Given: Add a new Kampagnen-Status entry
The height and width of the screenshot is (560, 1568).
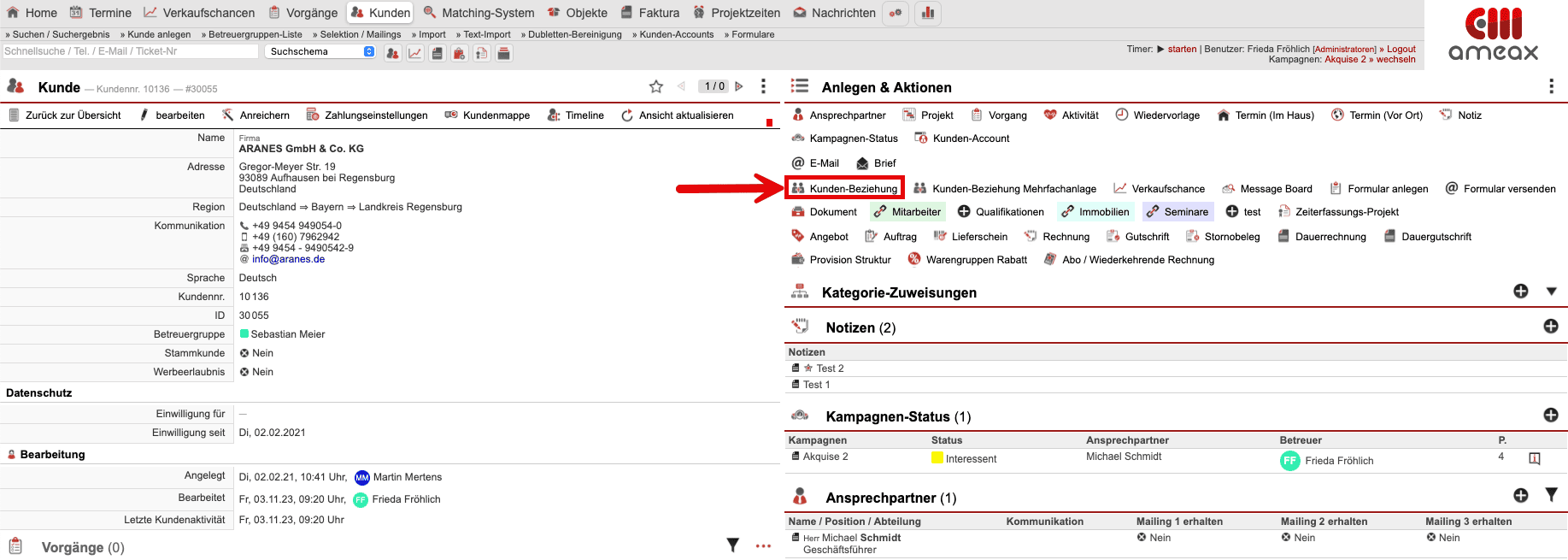Looking at the screenshot, I should (x=1550, y=416).
